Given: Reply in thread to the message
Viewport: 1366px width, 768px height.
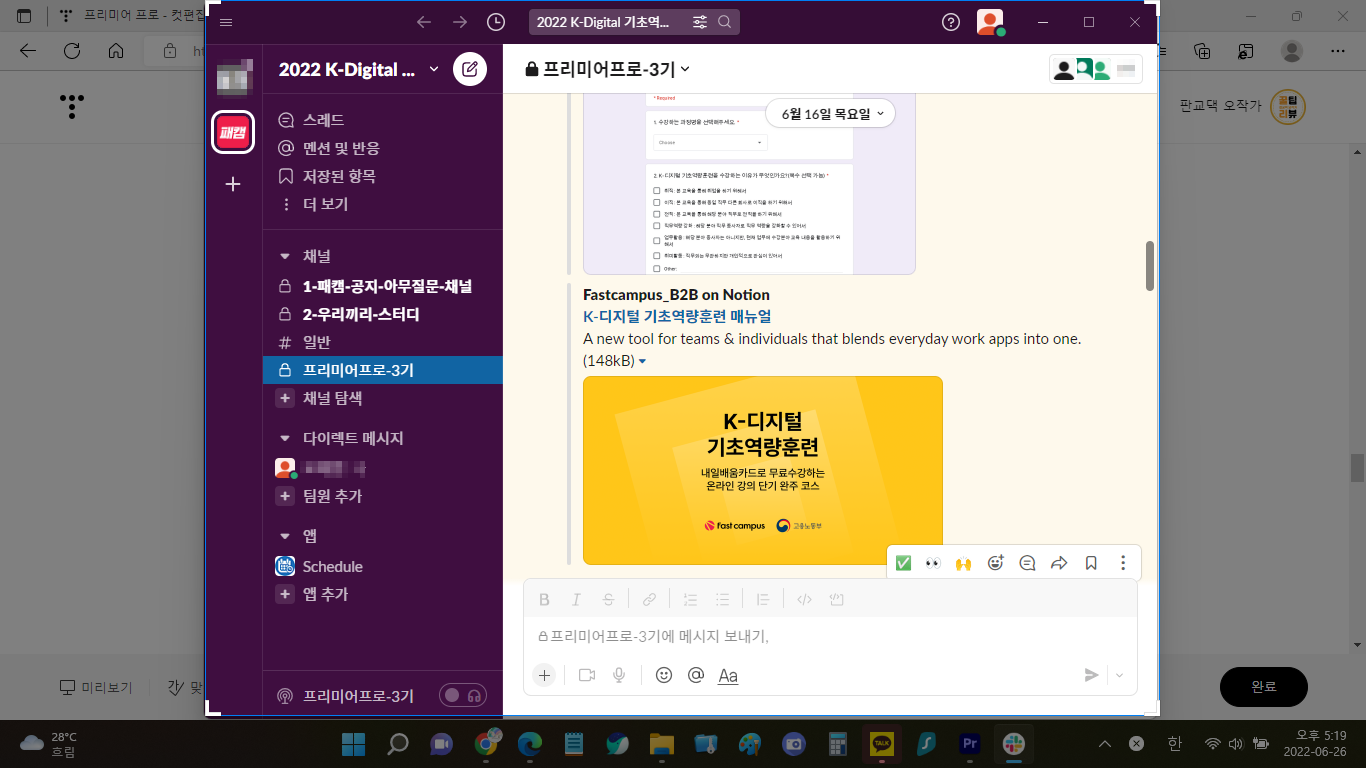Looking at the screenshot, I should [x=1027, y=563].
